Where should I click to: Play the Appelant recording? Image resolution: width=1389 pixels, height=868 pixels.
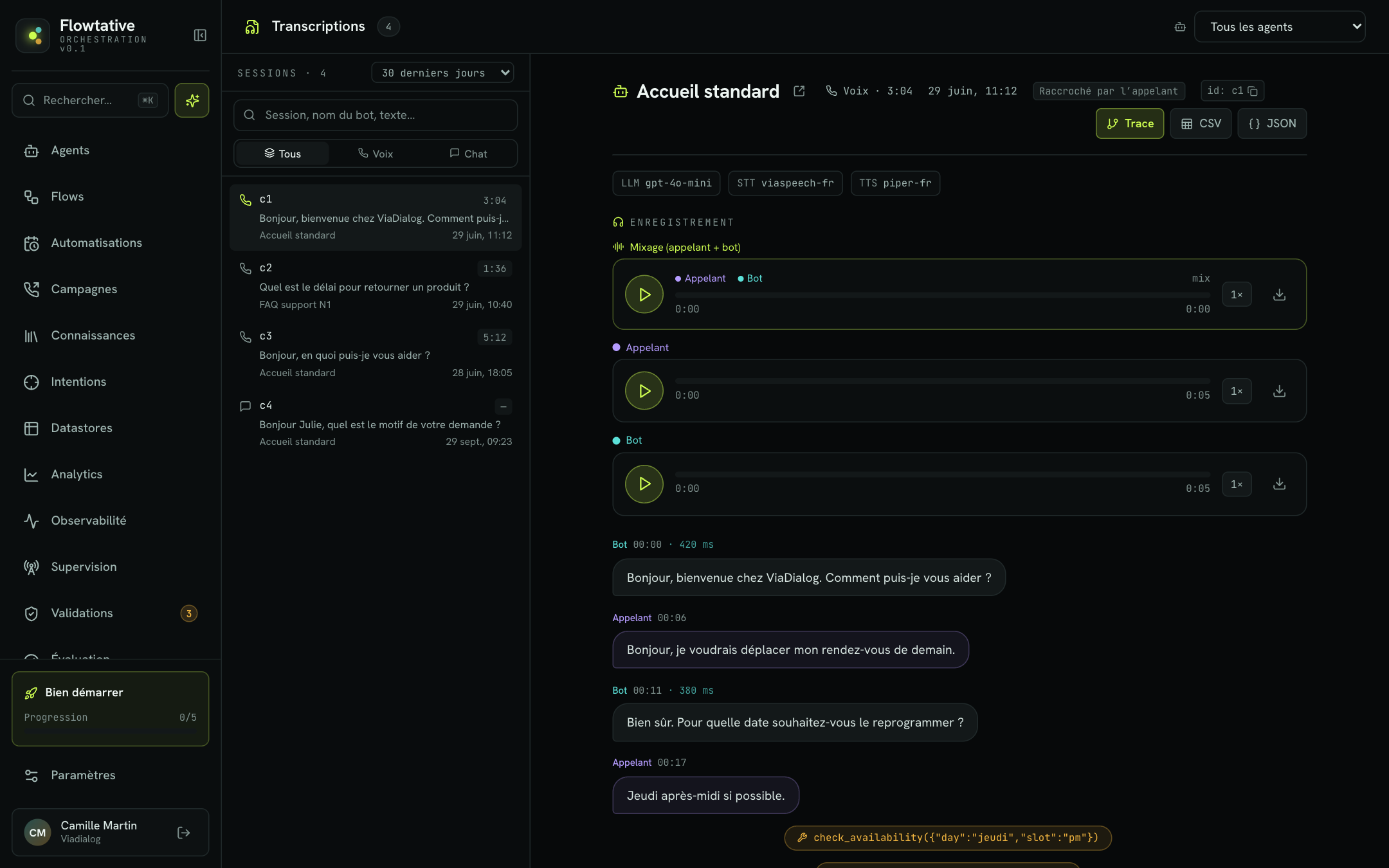tap(644, 391)
